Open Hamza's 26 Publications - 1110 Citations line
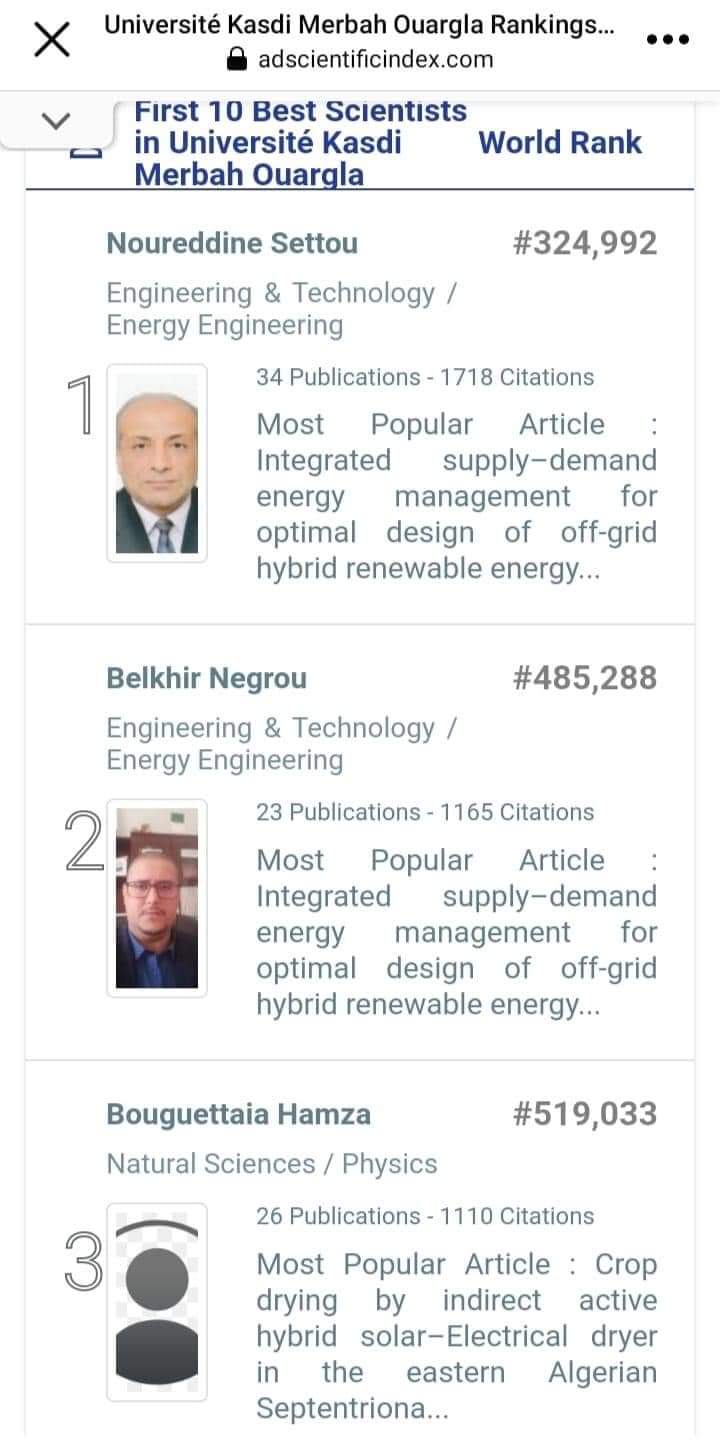The width and height of the screenshot is (720, 1445). point(425,1216)
